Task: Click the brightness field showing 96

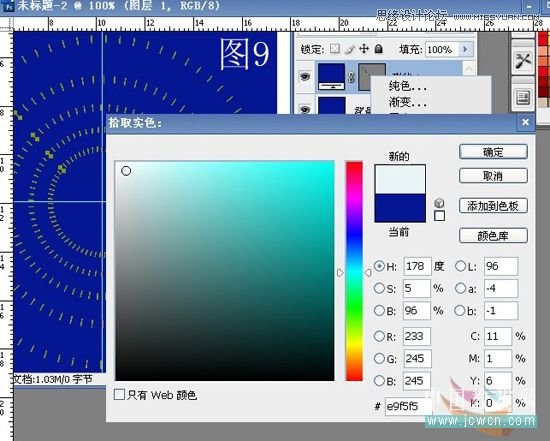Action: tap(417, 310)
